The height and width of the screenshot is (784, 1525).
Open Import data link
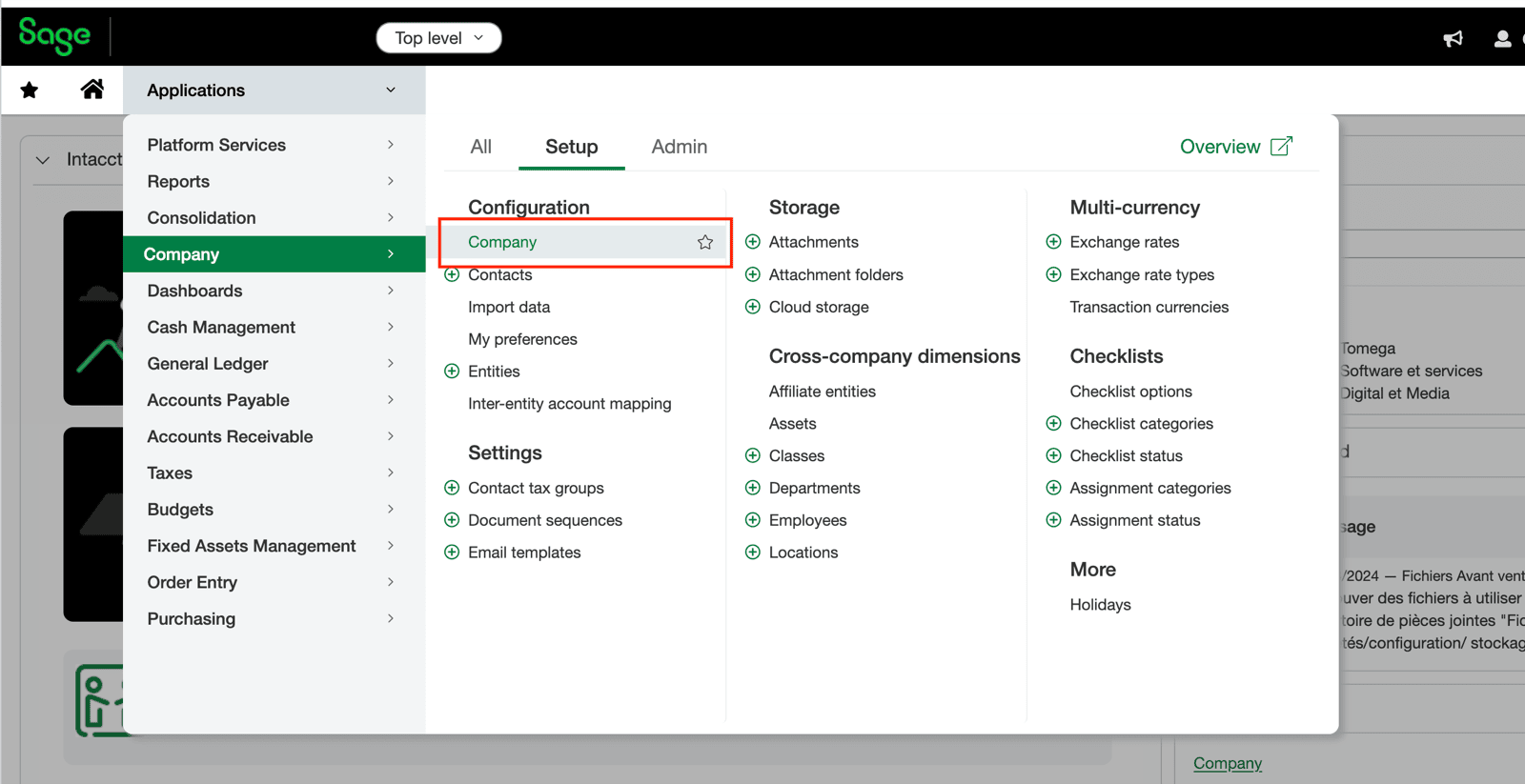[x=509, y=307]
